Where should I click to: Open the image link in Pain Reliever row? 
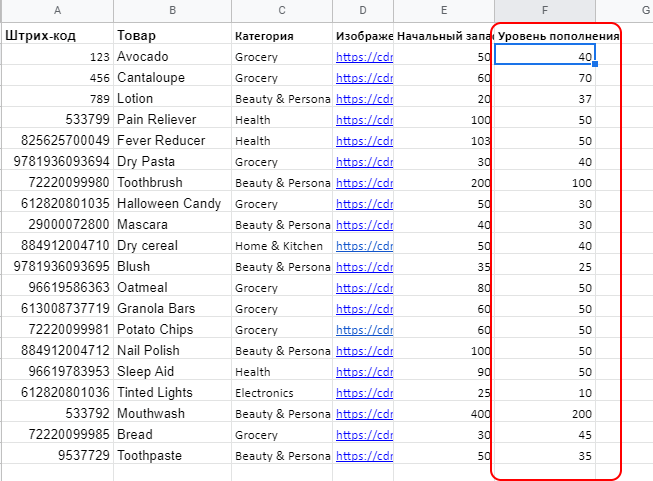pyautogui.click(x=364, y=120)
